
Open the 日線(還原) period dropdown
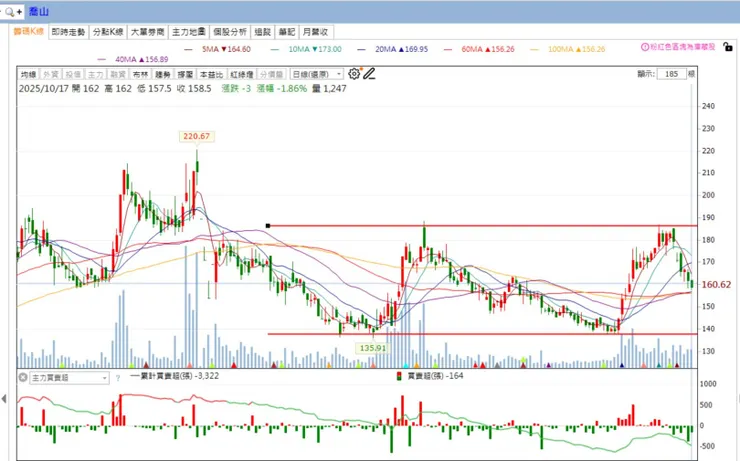[316, 75]
